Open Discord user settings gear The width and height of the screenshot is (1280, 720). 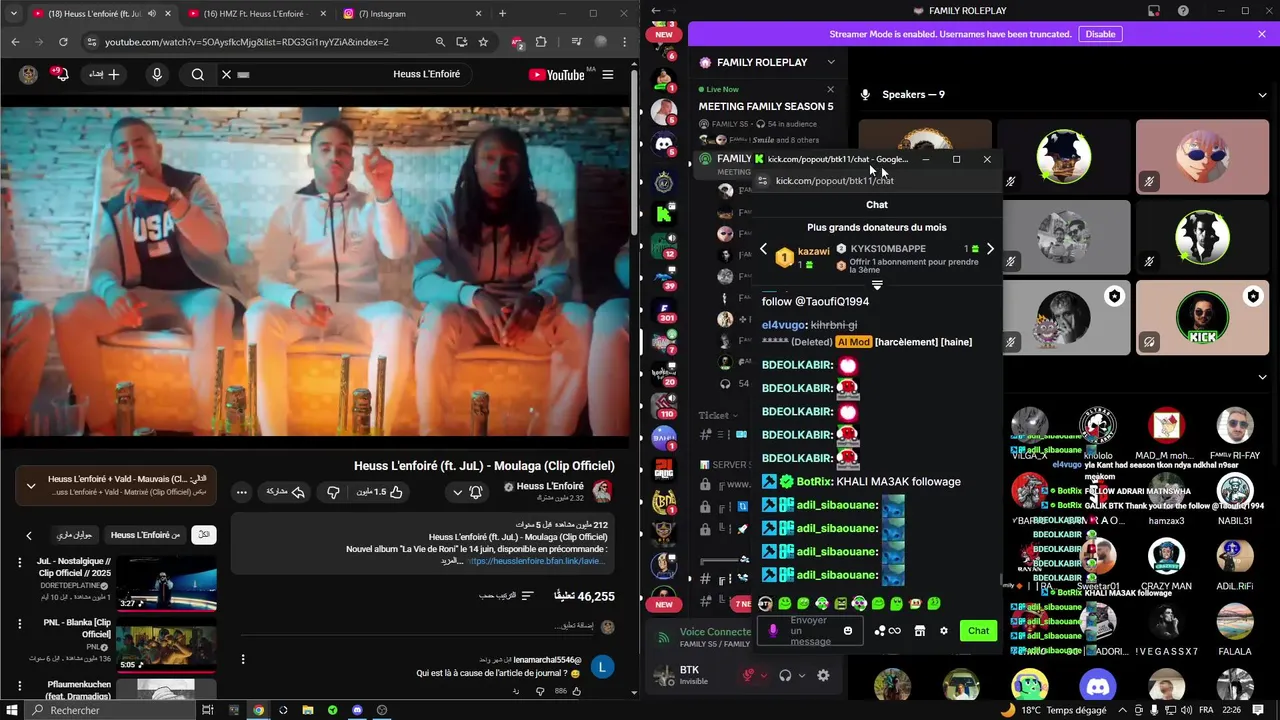[823, 675]
